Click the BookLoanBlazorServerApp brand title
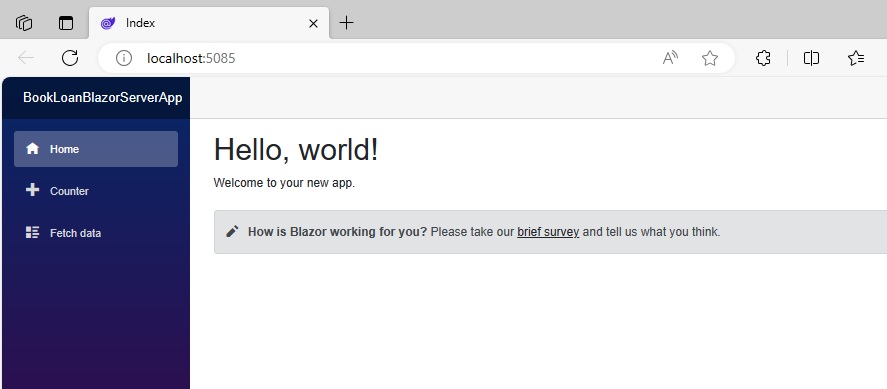This screenshot has height=389, width=887. (x=102, y=98)
